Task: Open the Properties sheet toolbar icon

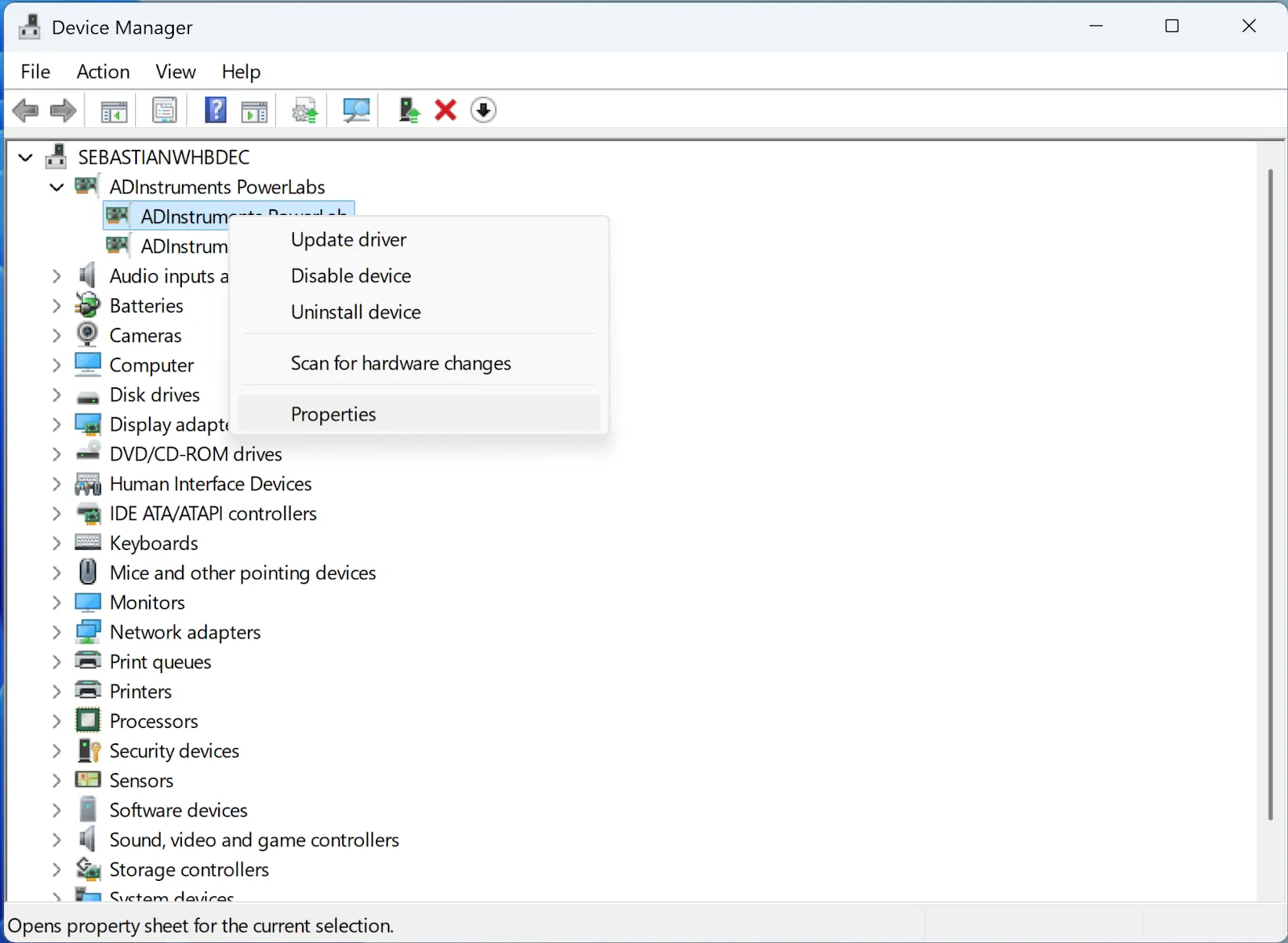Action: (x=164, y=110)
